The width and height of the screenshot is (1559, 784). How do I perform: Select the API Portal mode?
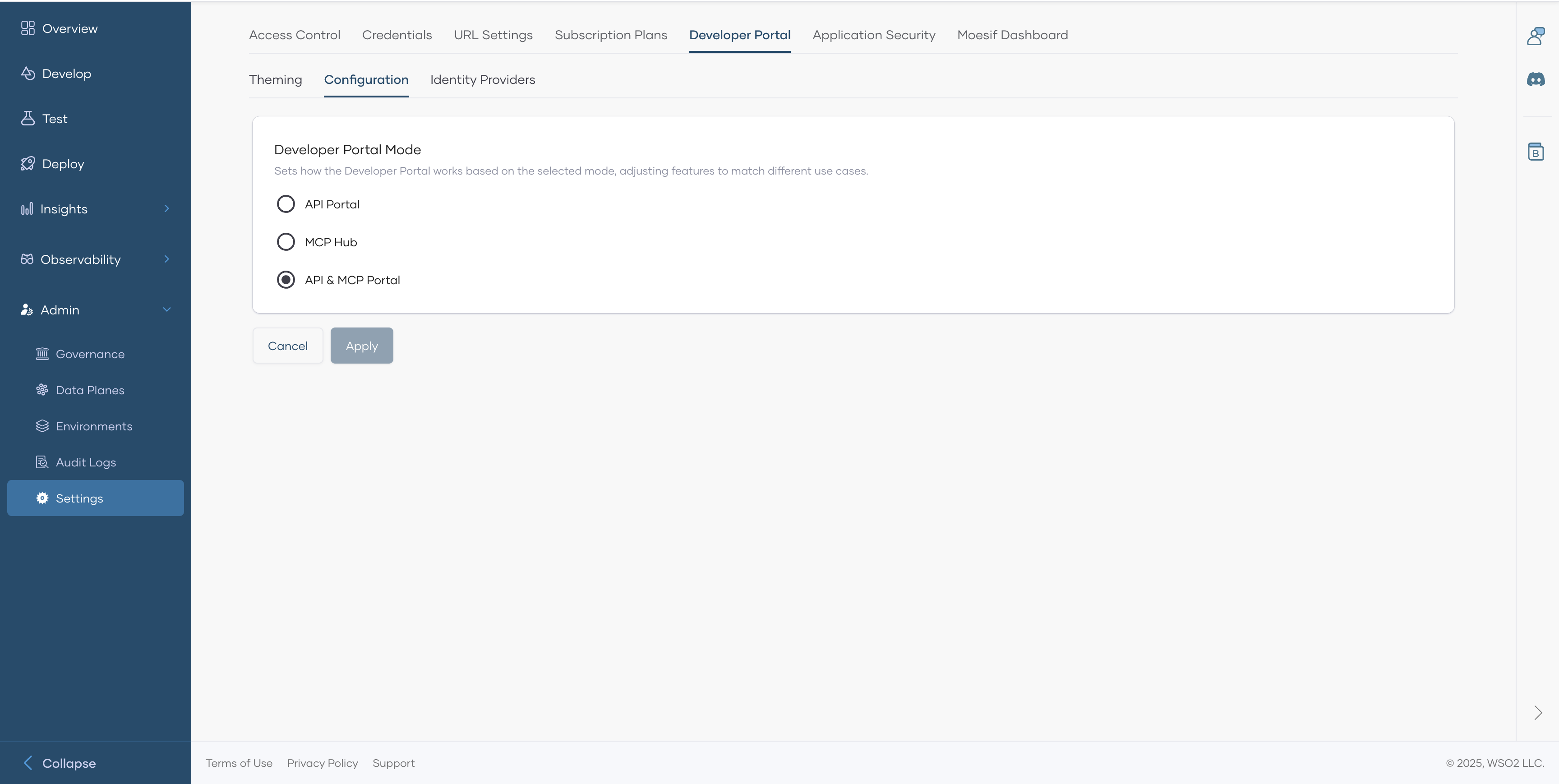[x=286, y=204]
